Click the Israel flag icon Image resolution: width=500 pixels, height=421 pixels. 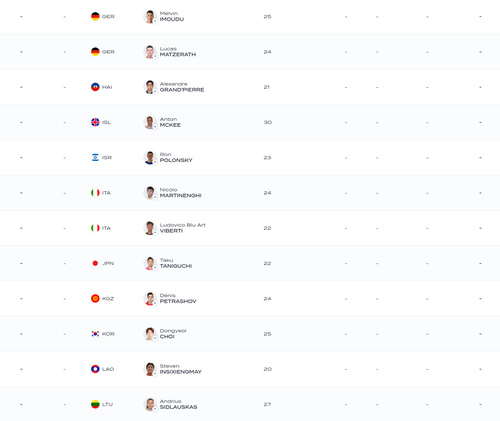tap(95, 157)
